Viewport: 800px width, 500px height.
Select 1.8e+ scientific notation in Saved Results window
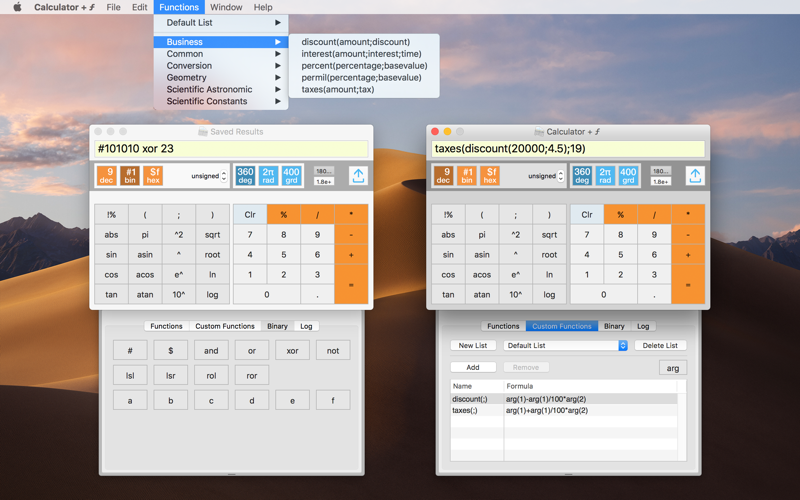(x=324, y=182)
